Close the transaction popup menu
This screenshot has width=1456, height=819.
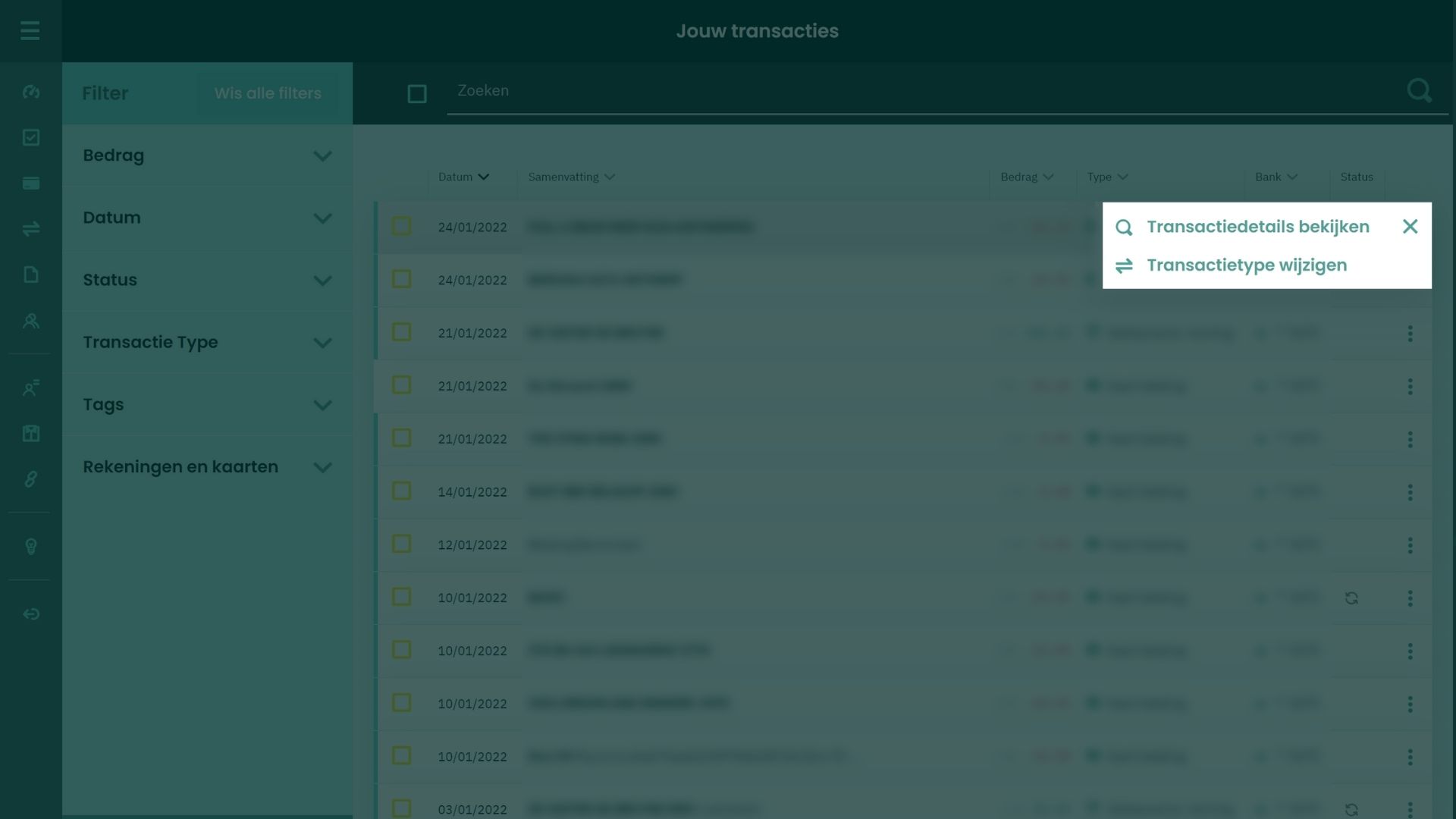click(1410, 227)
